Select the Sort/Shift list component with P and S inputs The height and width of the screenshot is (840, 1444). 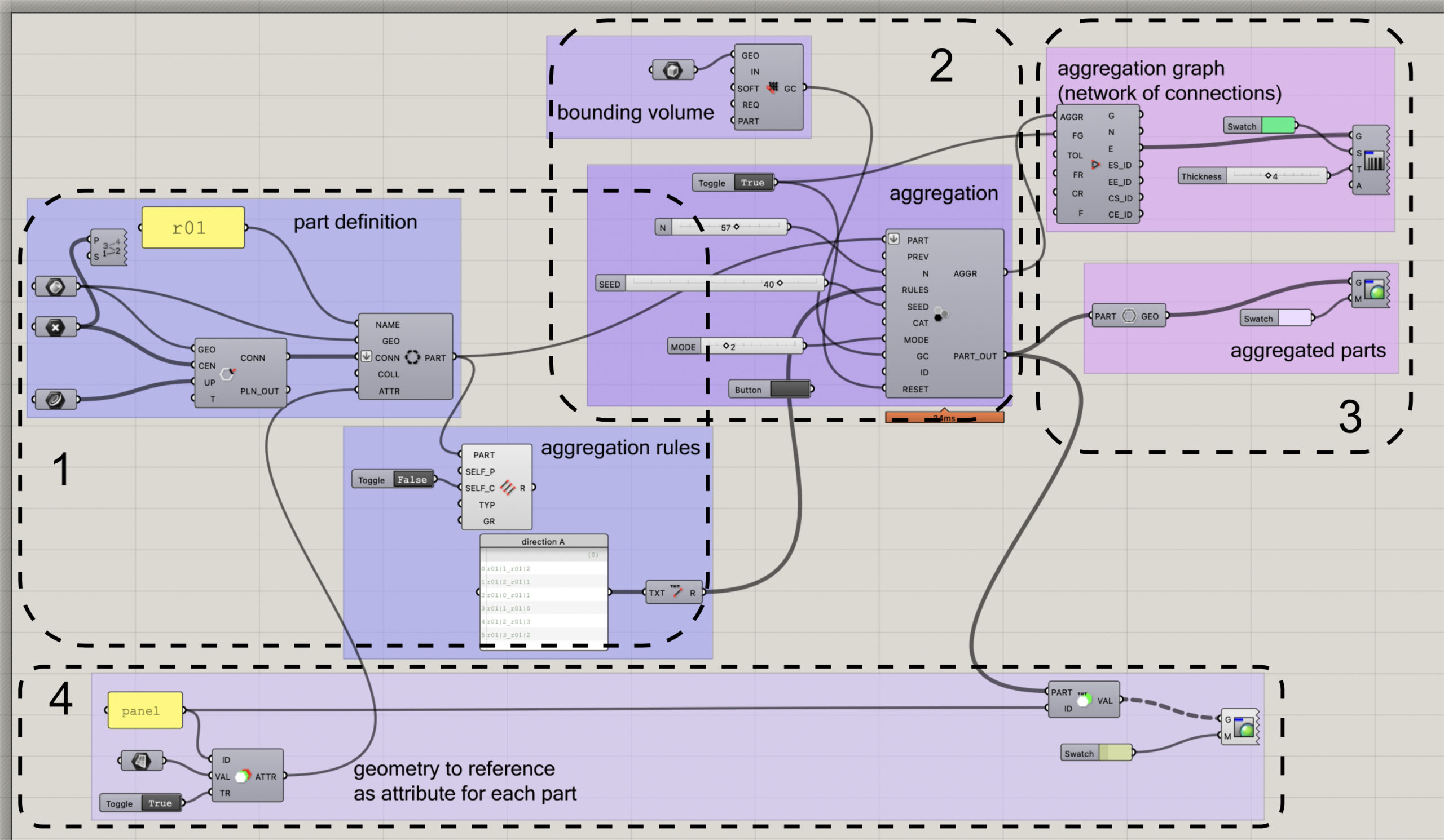pyautogui.click(x=109, y=247)
